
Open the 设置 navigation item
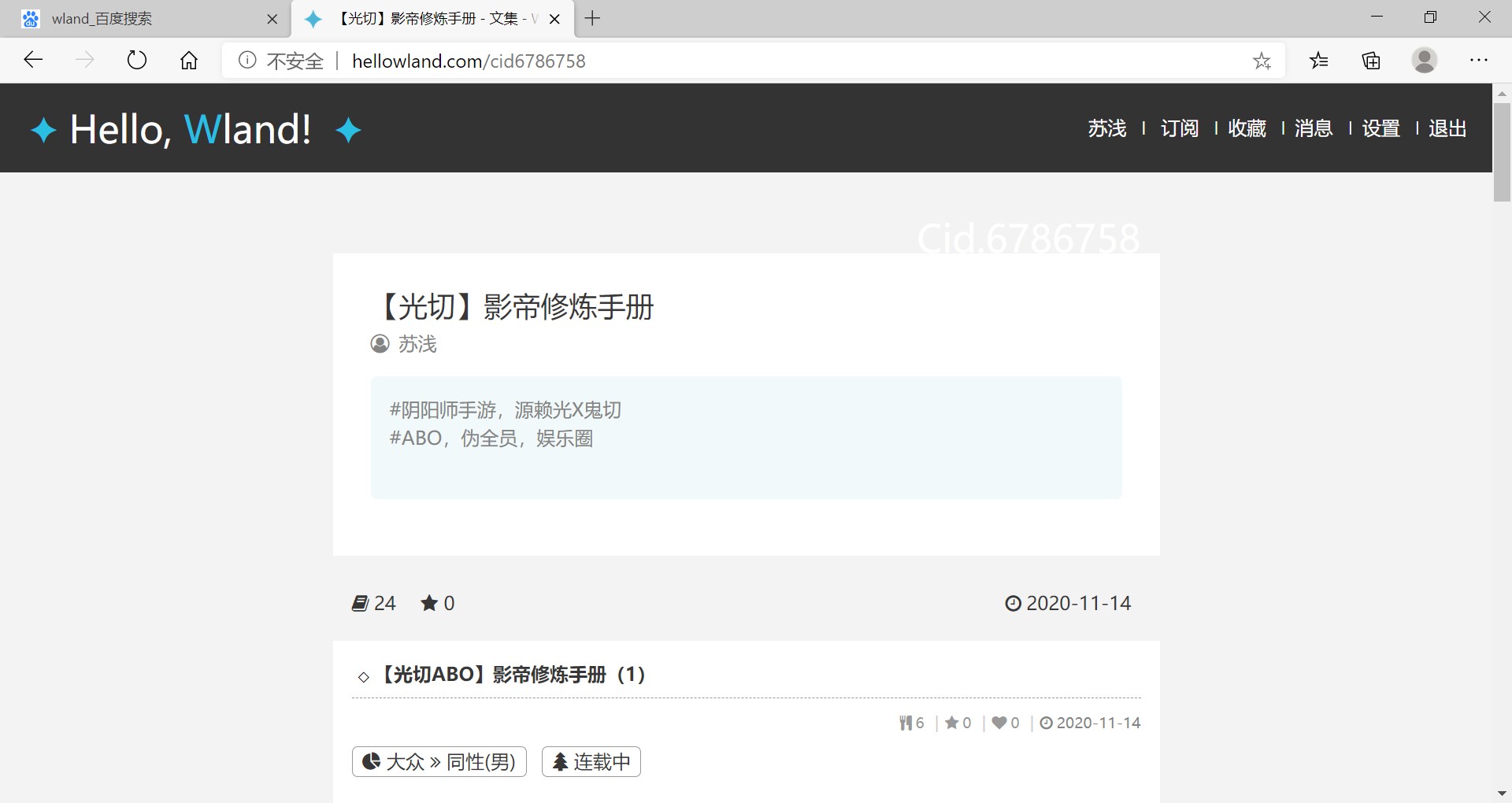click(x=1380, y=128)
